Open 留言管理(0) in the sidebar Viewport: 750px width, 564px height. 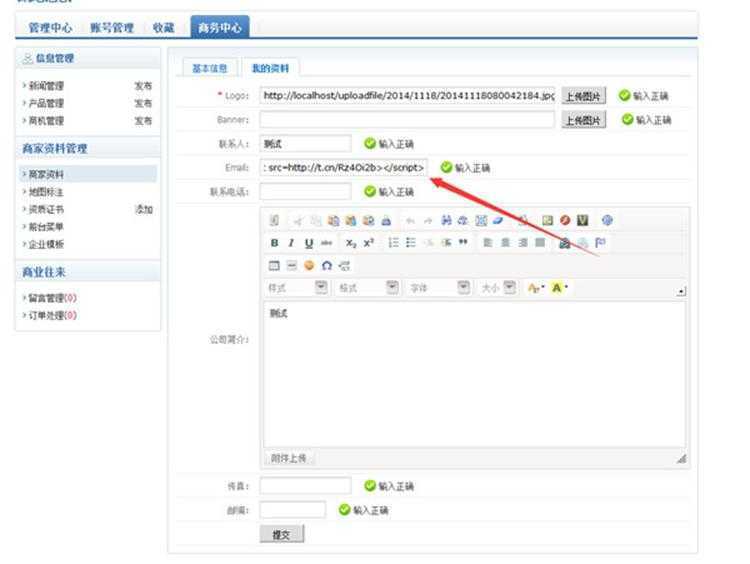(52, 298)
